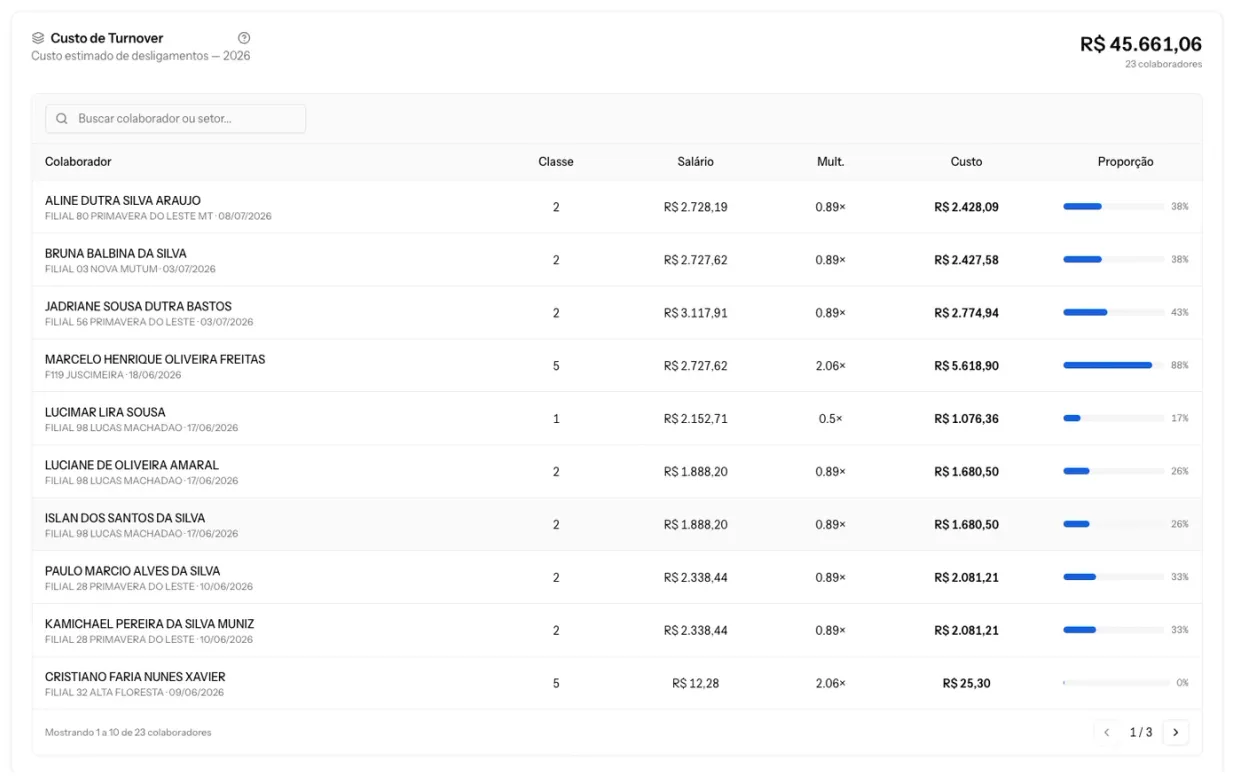Sort by the Colaborador column header
The height and width of the screenshot is (776, 1240).
tap(78, 162)
